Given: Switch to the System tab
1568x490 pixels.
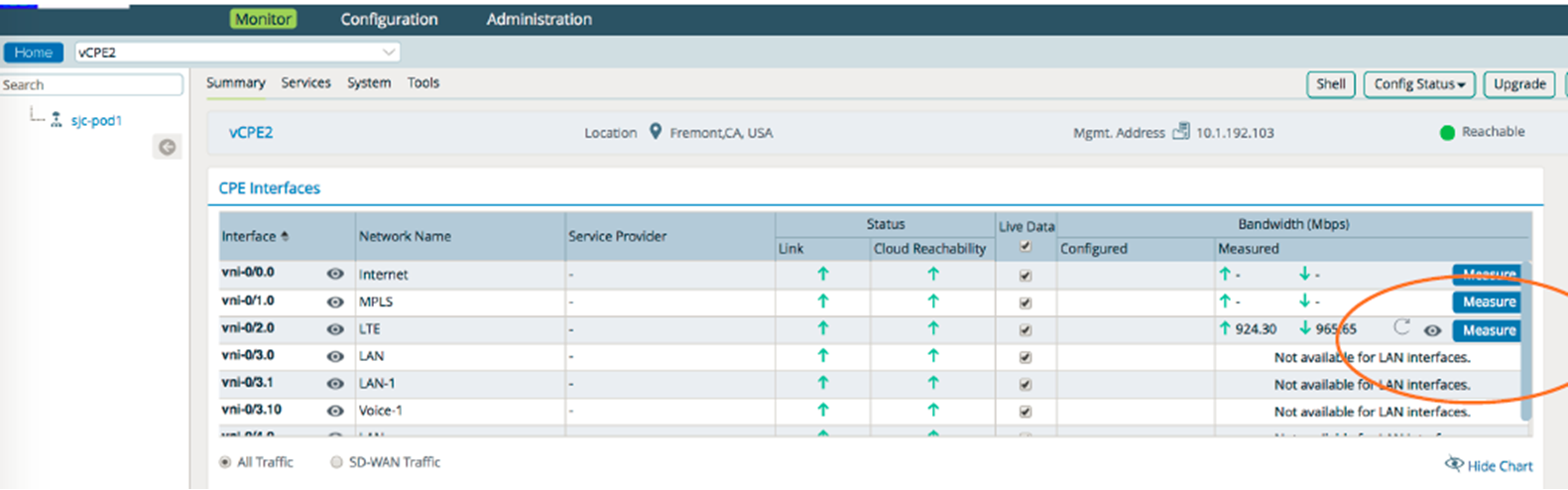Looking at the screenshot, I should (369, 83).
